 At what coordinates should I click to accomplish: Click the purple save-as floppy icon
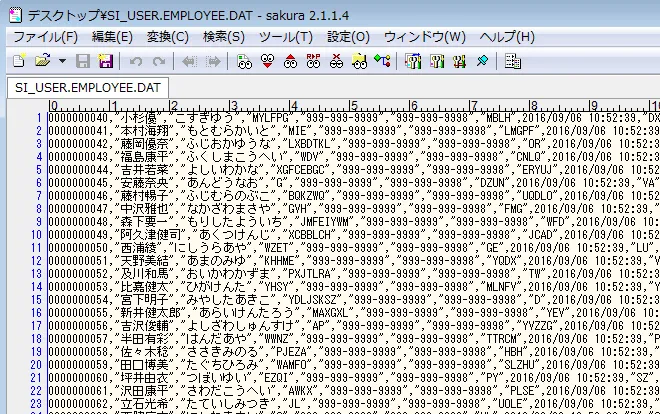(x=106, y=61)
